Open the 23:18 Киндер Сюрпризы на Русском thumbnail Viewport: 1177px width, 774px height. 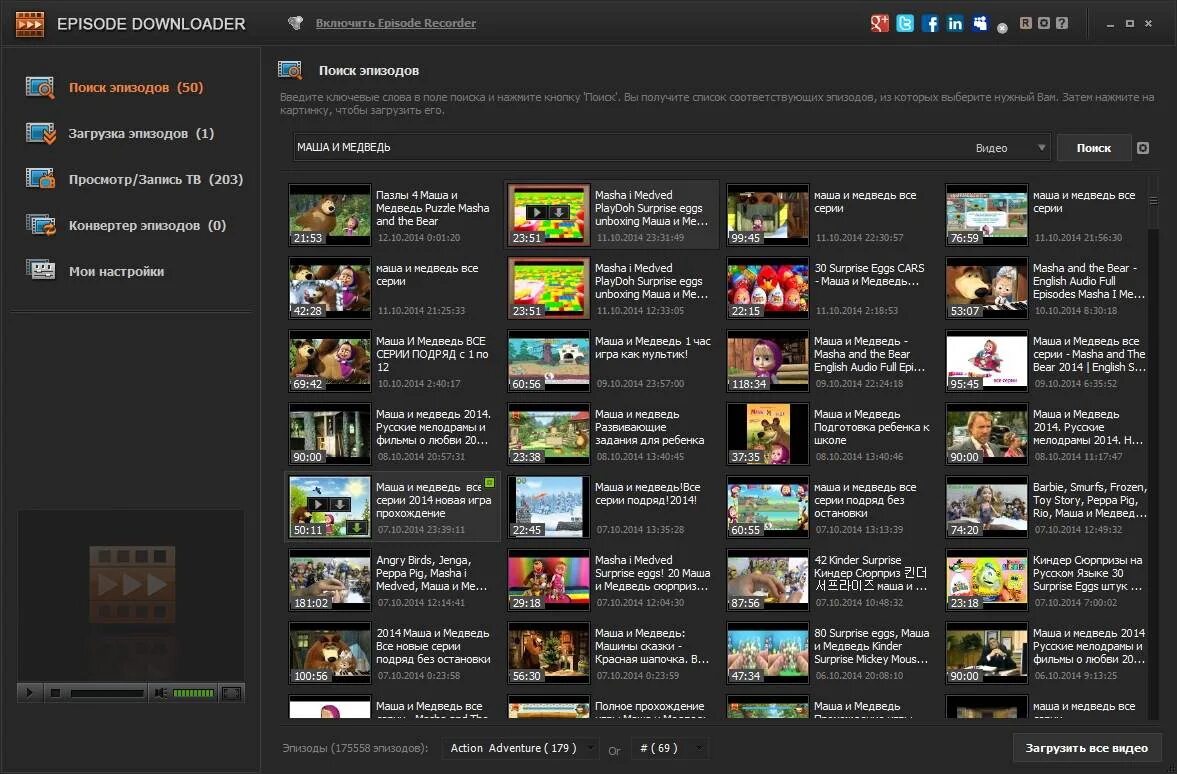[986, 580]
